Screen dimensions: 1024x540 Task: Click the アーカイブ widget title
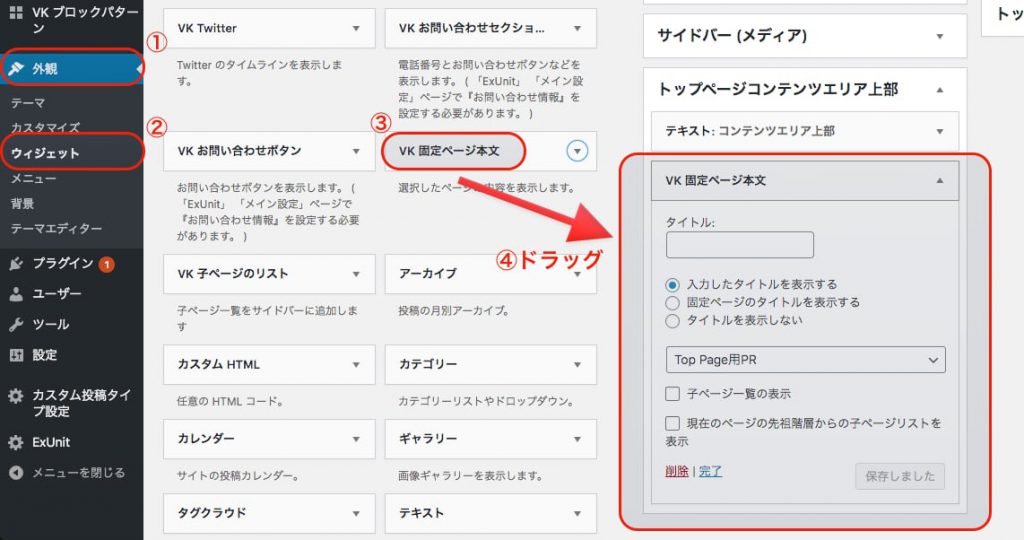coord(428,274)
